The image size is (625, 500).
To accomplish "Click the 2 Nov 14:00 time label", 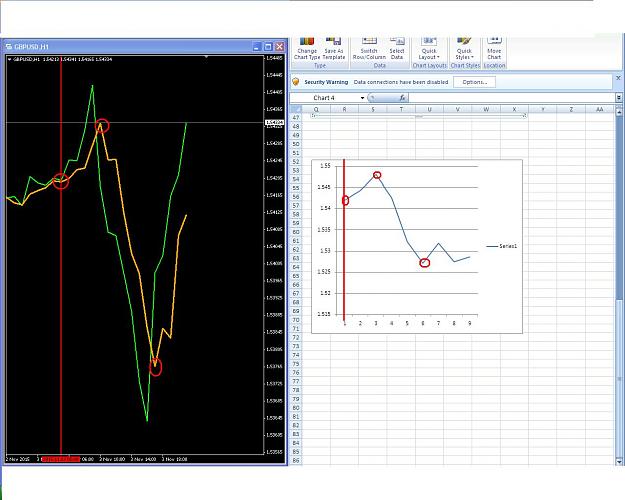I will tap(144, 459).
